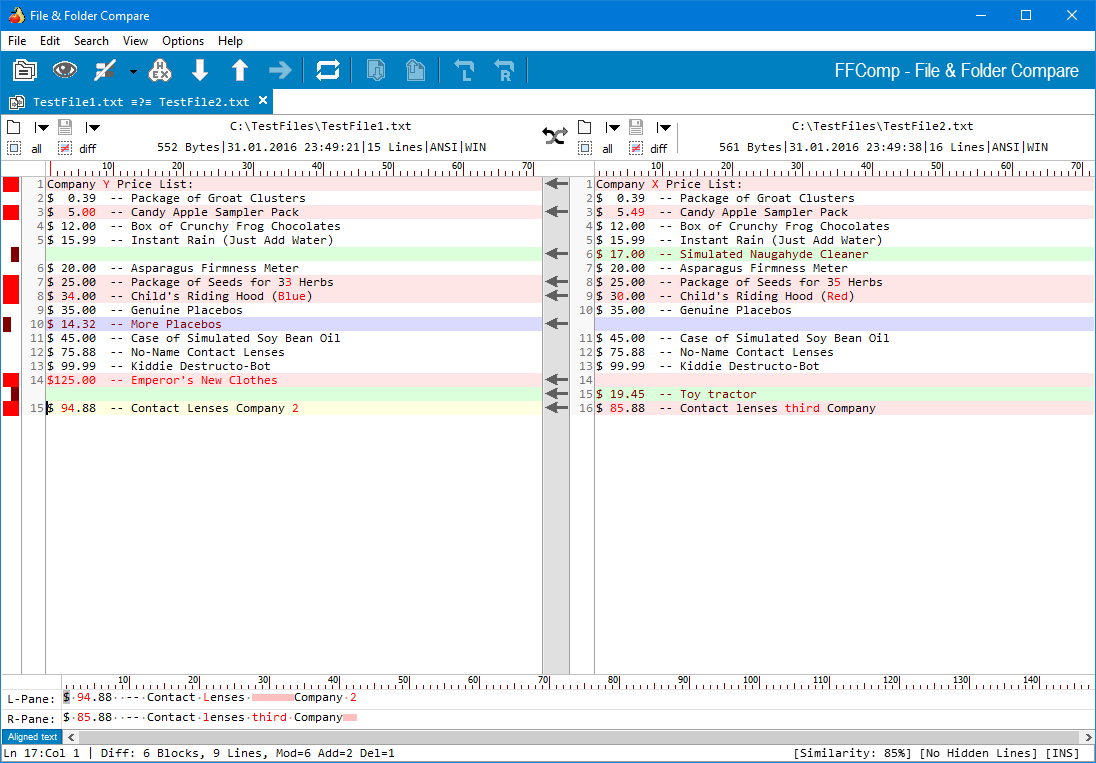This screenshot has height=763, width=1096.
Task: Toggle diff selection in right pane
Action: (636, 148)
